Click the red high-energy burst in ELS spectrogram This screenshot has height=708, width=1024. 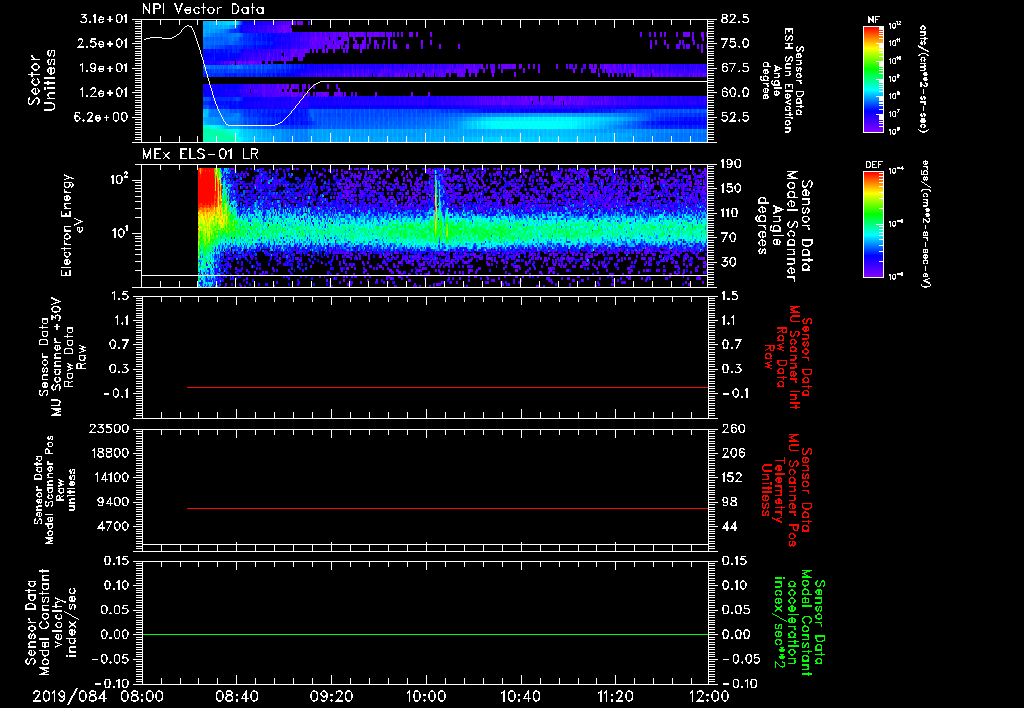point(208,190)
